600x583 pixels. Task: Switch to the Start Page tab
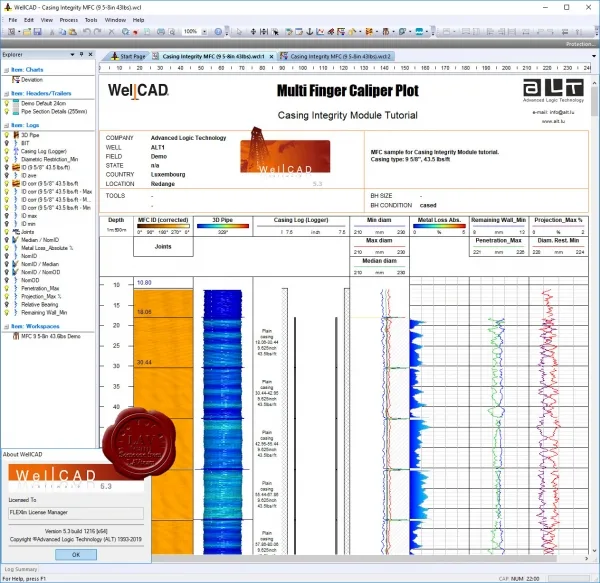click(129, 56)
